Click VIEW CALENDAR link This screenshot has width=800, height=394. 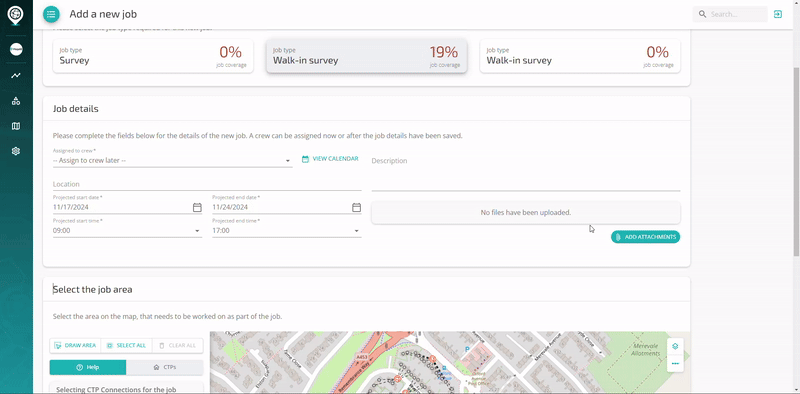coord(330,159)
